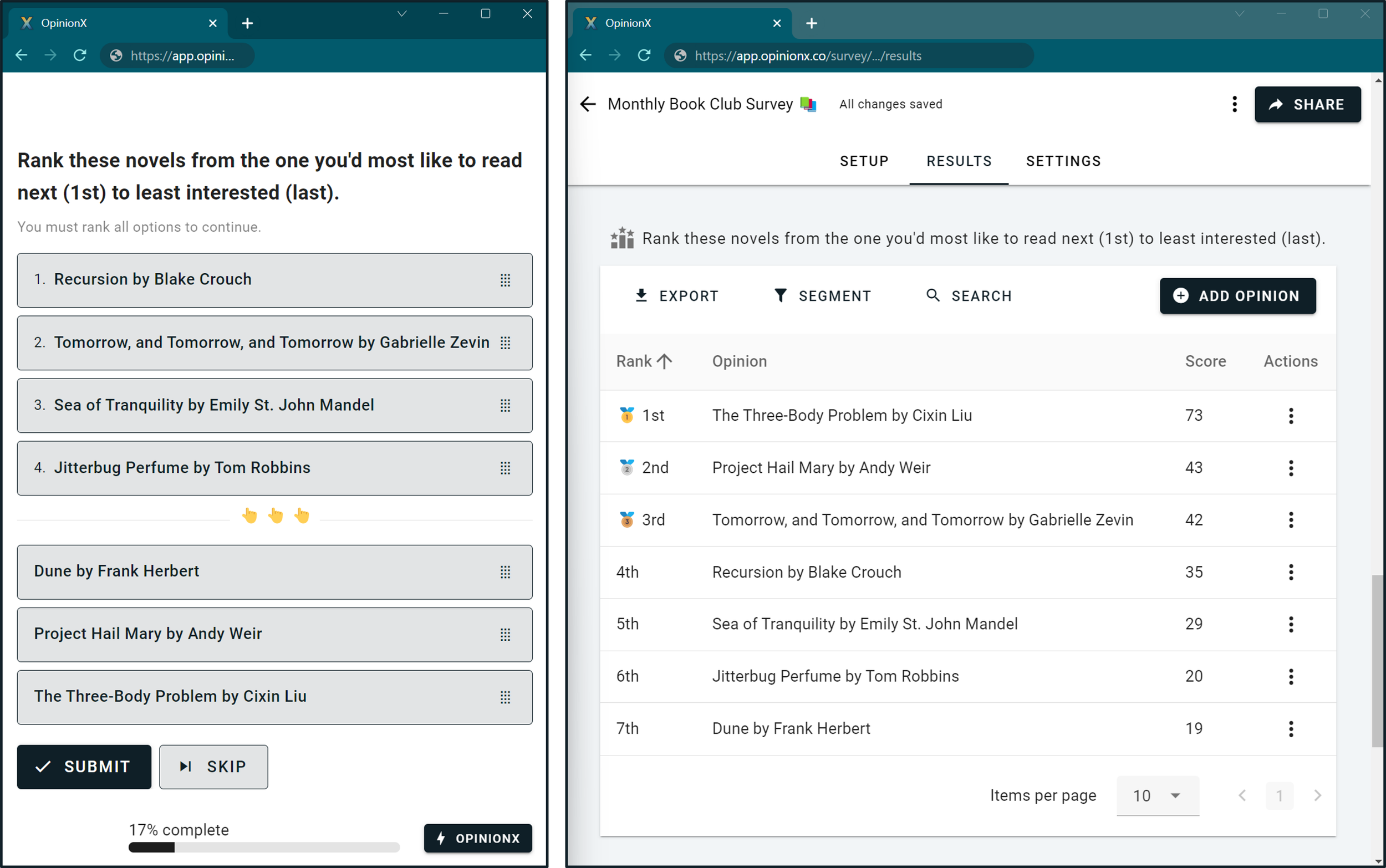Click browser back arrow in left window
Image resolution: width=1386 pixels, height=868 pixels.
pyautogui.click(x=21, y=55)
